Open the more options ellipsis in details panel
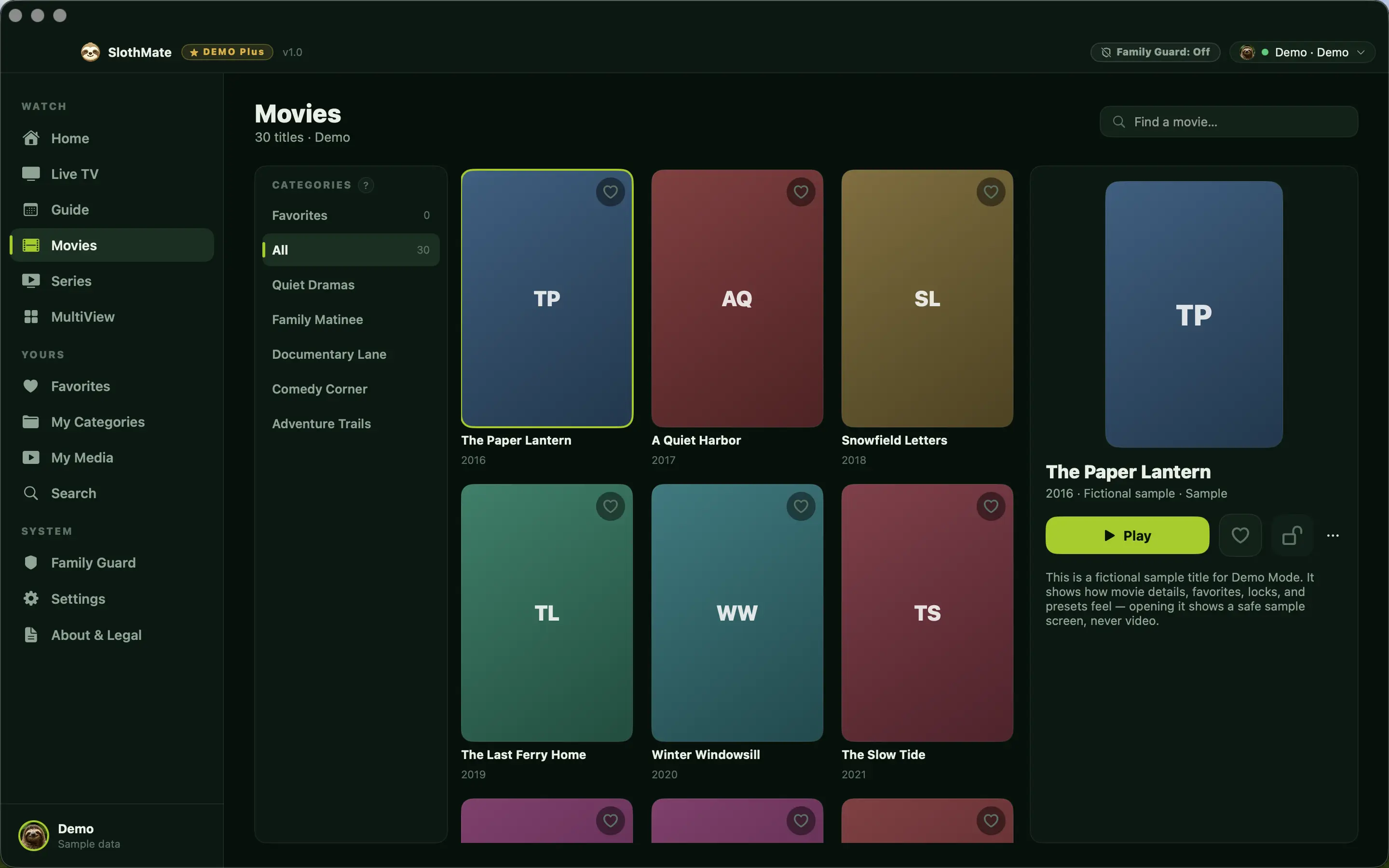The height and width of the screenshot is (868, 1389). click(1333, 536)
